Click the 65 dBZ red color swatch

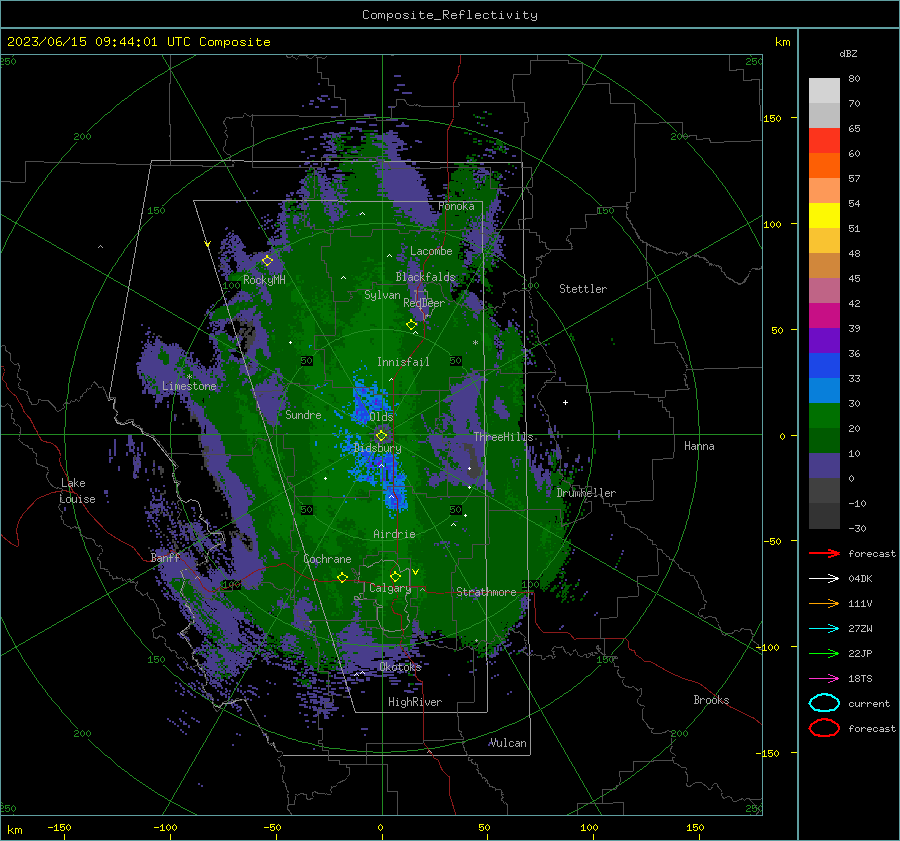coord(824,141)
